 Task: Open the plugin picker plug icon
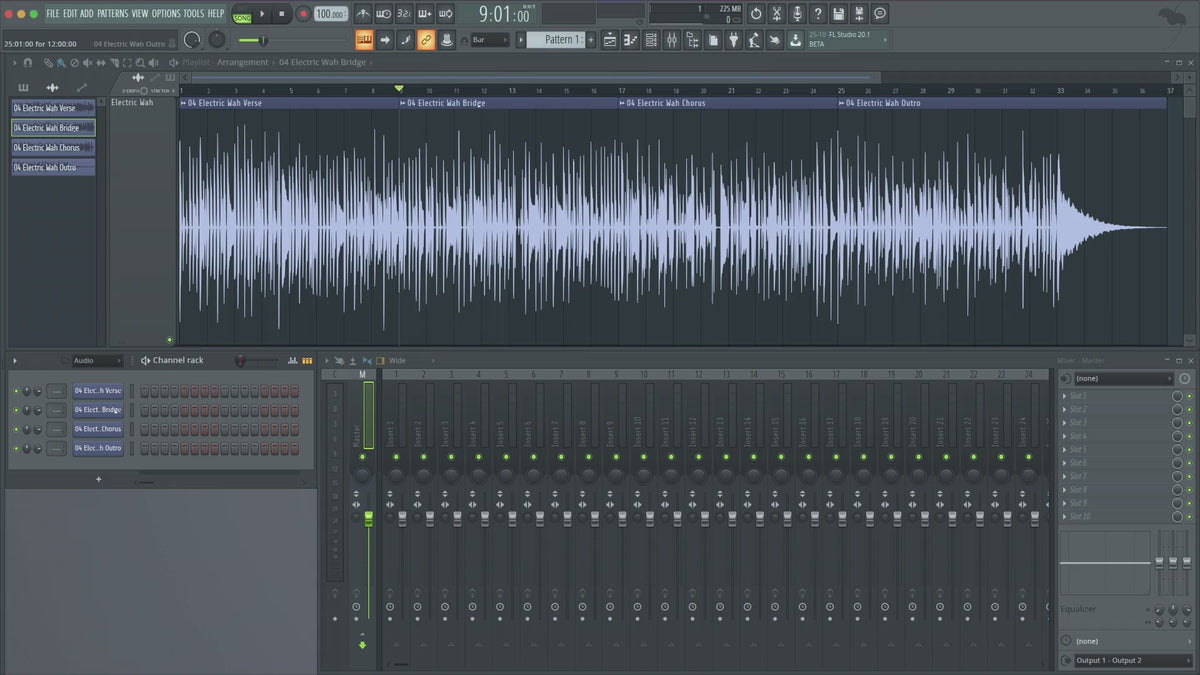pyautogui.click(x=733, y=40)
